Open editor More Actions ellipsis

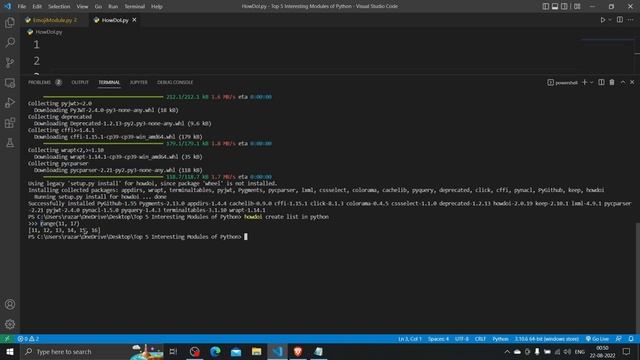pos(631,20)
